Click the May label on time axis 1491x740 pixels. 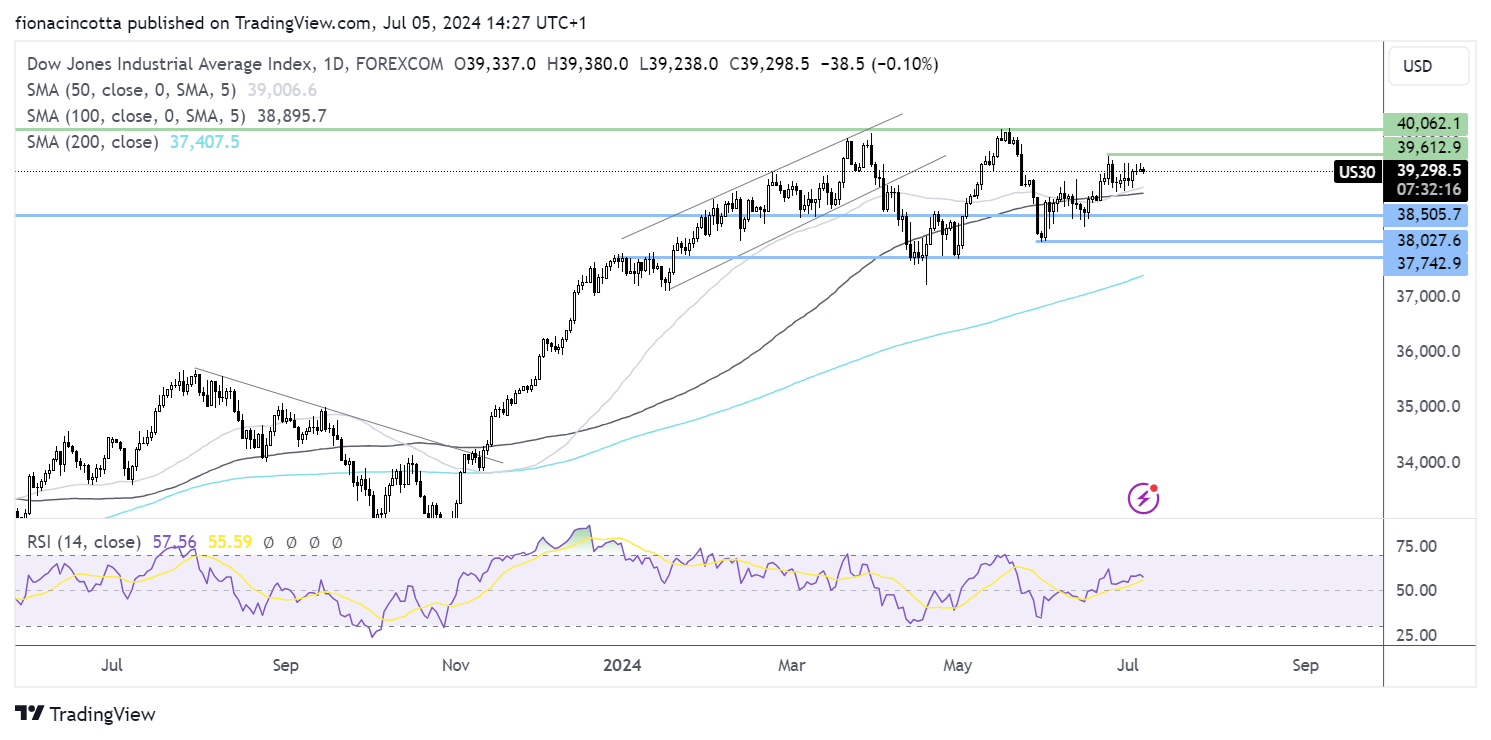pos(957,664)
